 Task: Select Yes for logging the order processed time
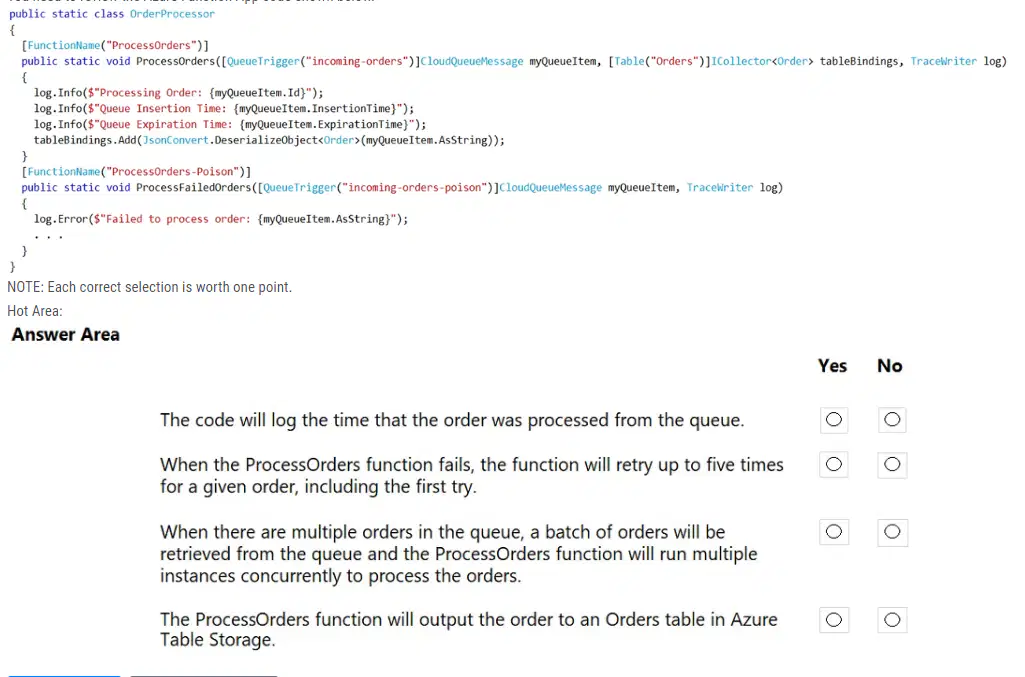(x=833, y=420)
